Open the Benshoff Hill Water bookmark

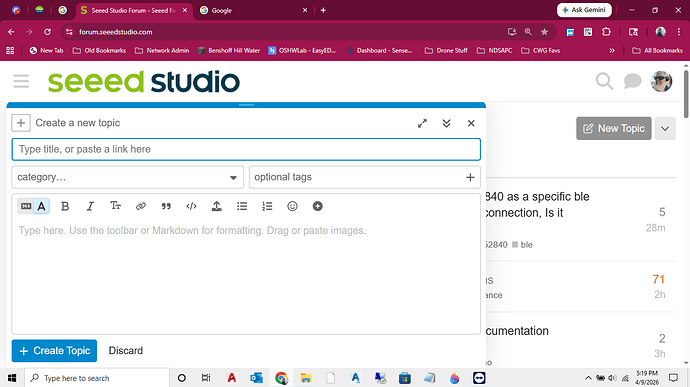[229, 51]
